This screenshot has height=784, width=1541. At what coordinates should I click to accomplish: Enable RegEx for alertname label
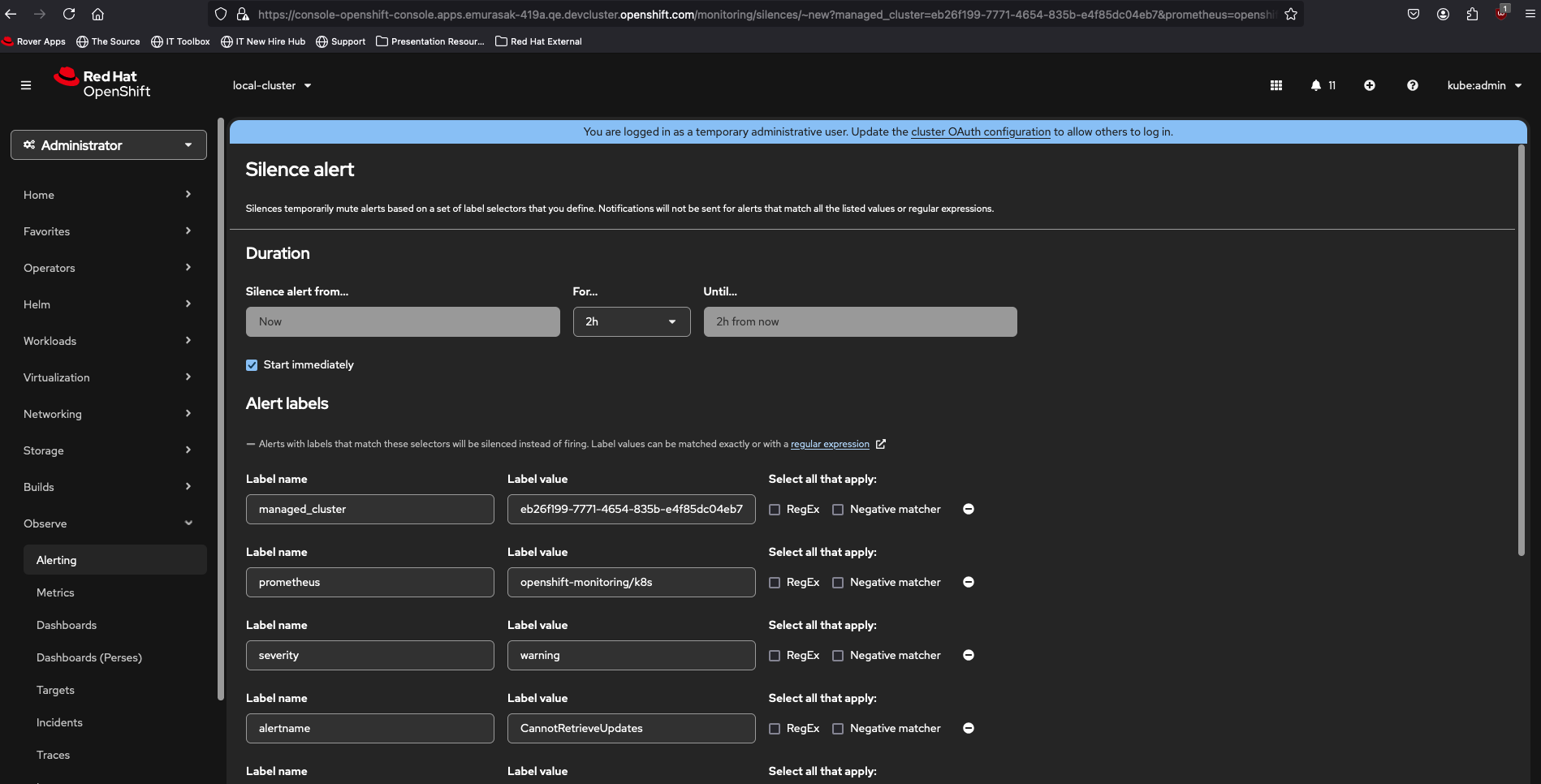point(775,729)
